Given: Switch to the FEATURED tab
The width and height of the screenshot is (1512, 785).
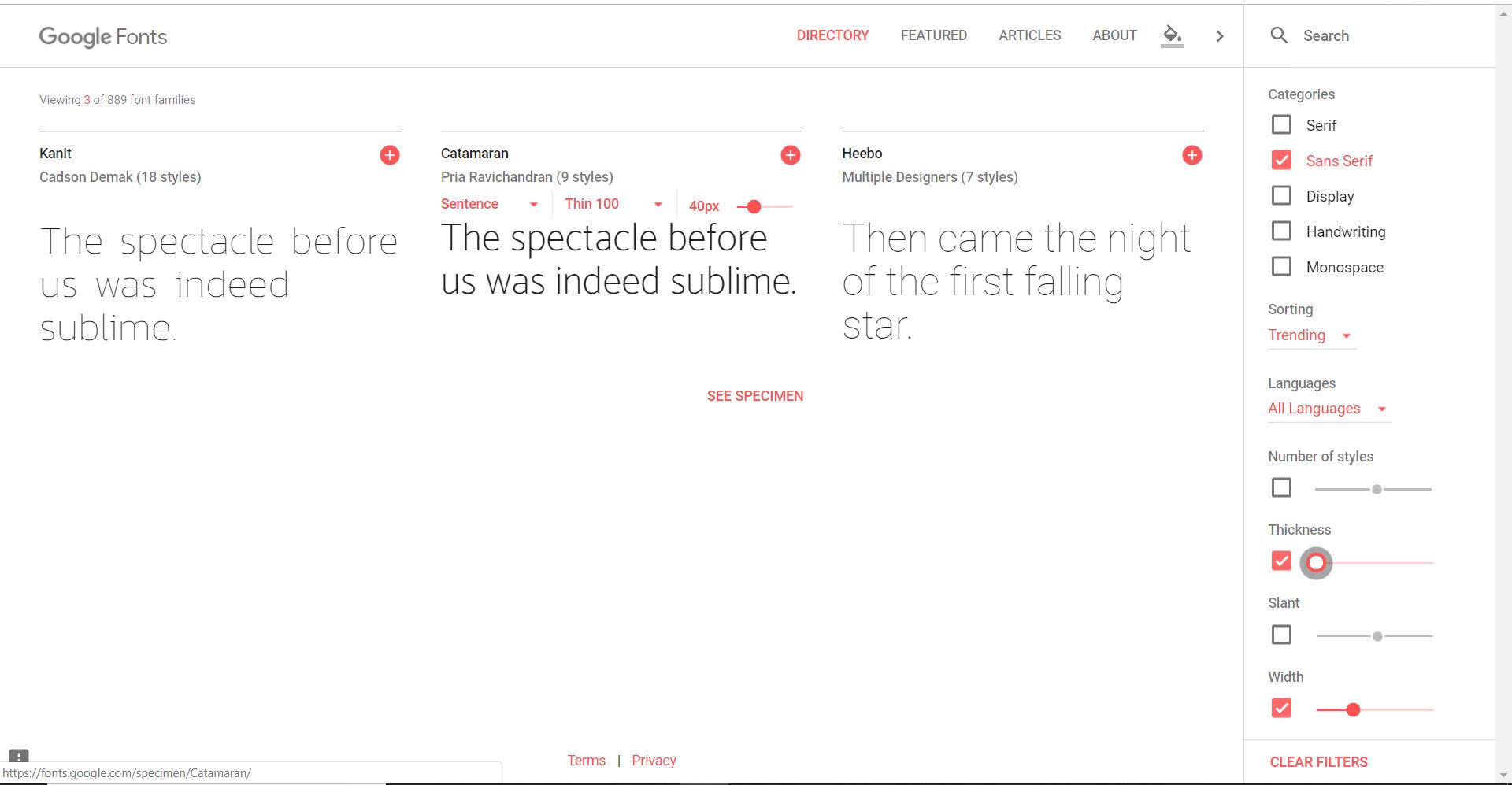Looking at the screenshot, I should coord(933,35).
